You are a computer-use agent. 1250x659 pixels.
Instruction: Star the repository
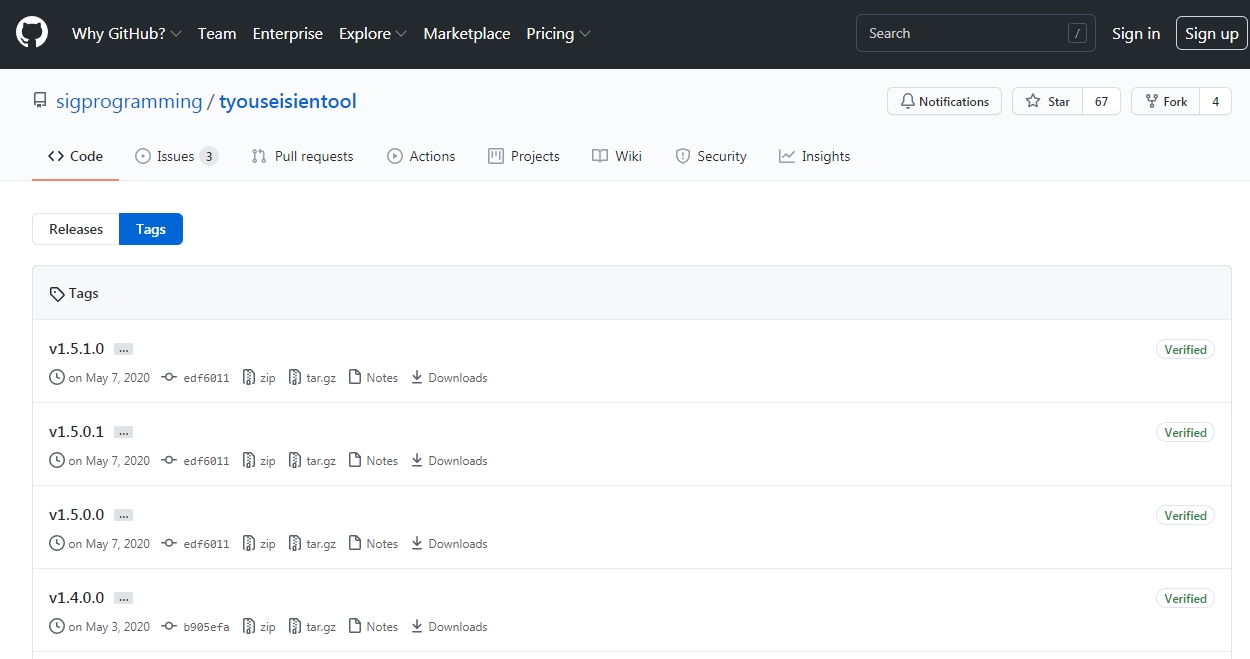point(1047,101)
